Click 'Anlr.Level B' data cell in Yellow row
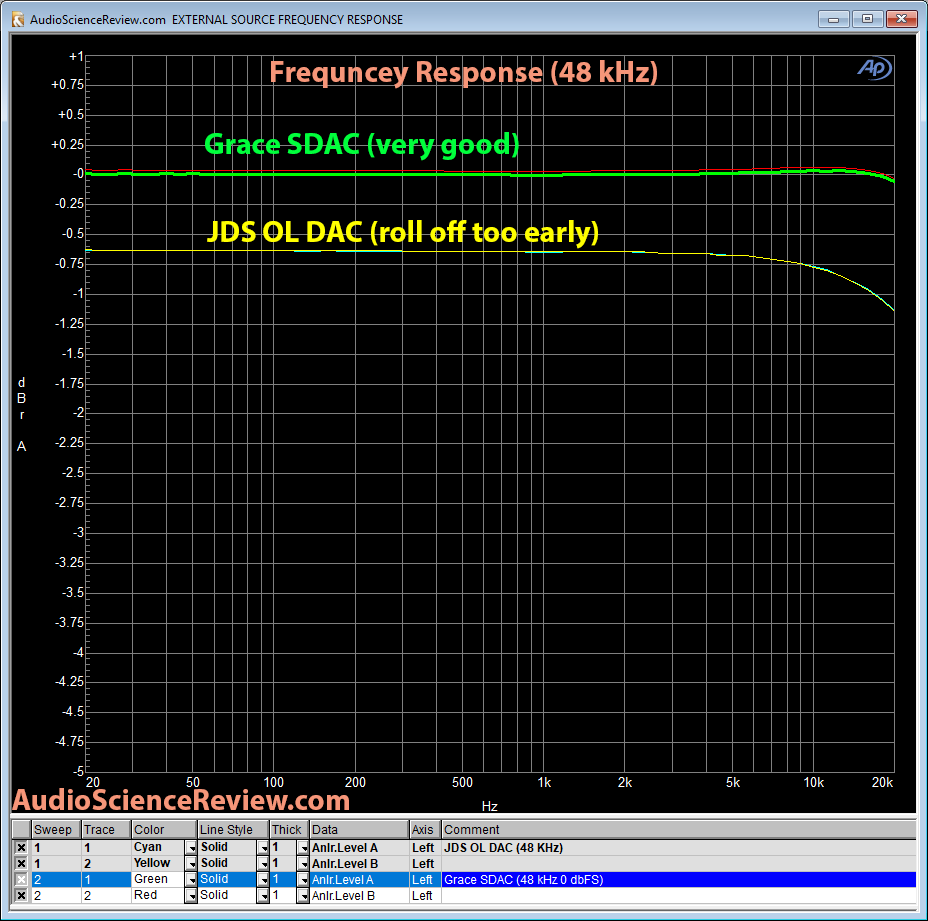 pos(359,864)
